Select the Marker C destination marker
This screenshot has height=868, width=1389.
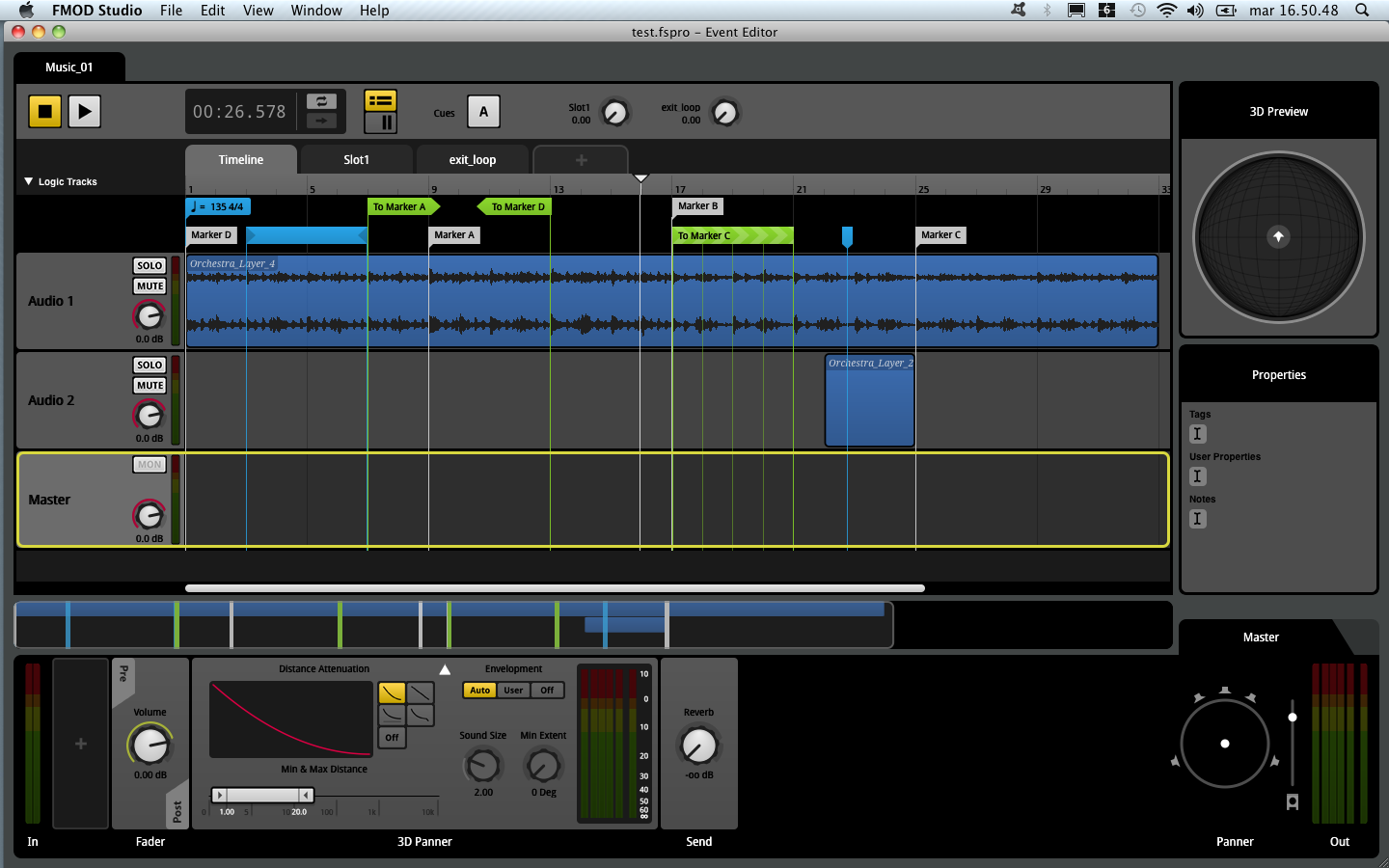(940, 235)
